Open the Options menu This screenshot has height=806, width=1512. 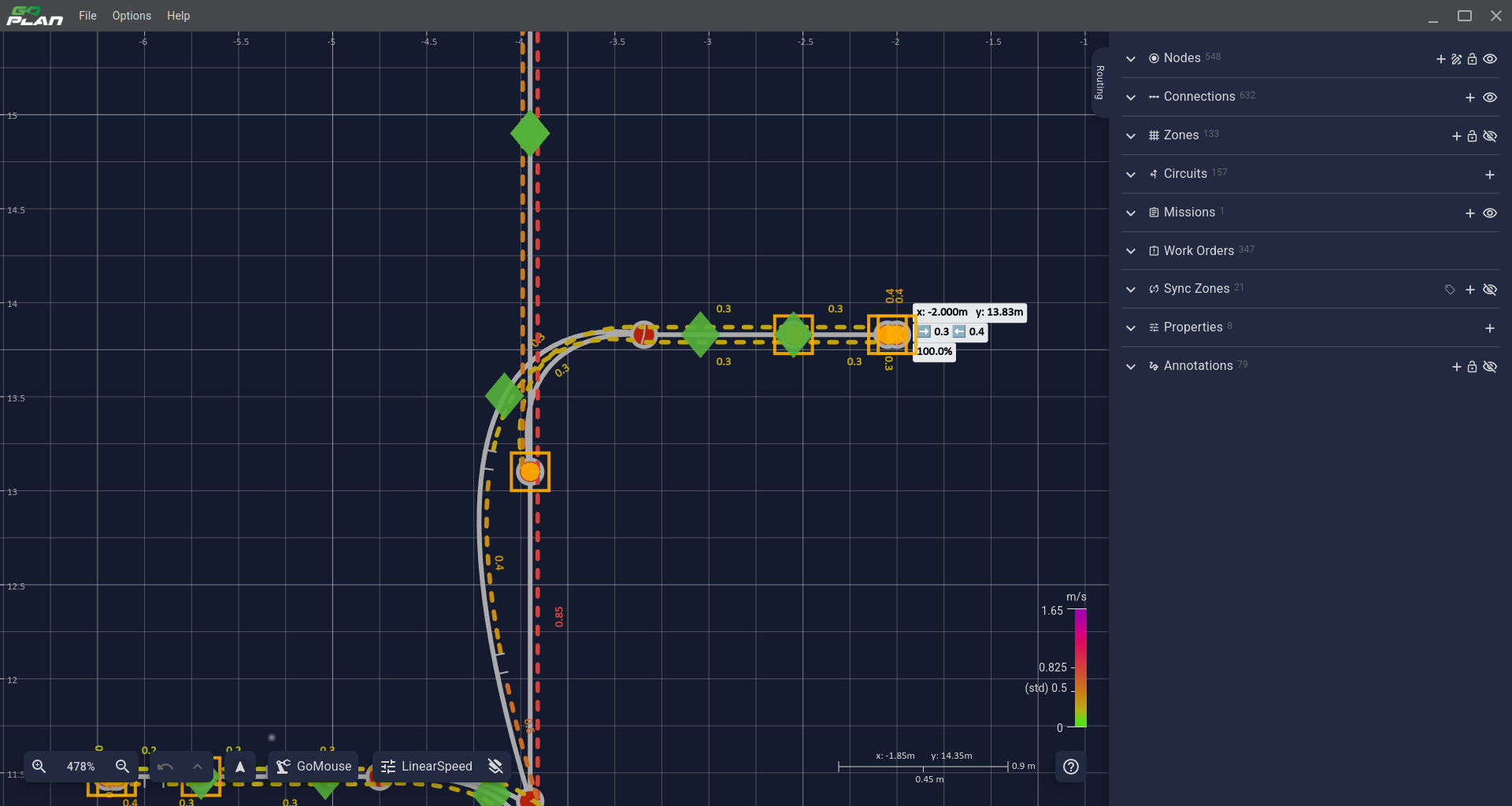tap(132, 16)
